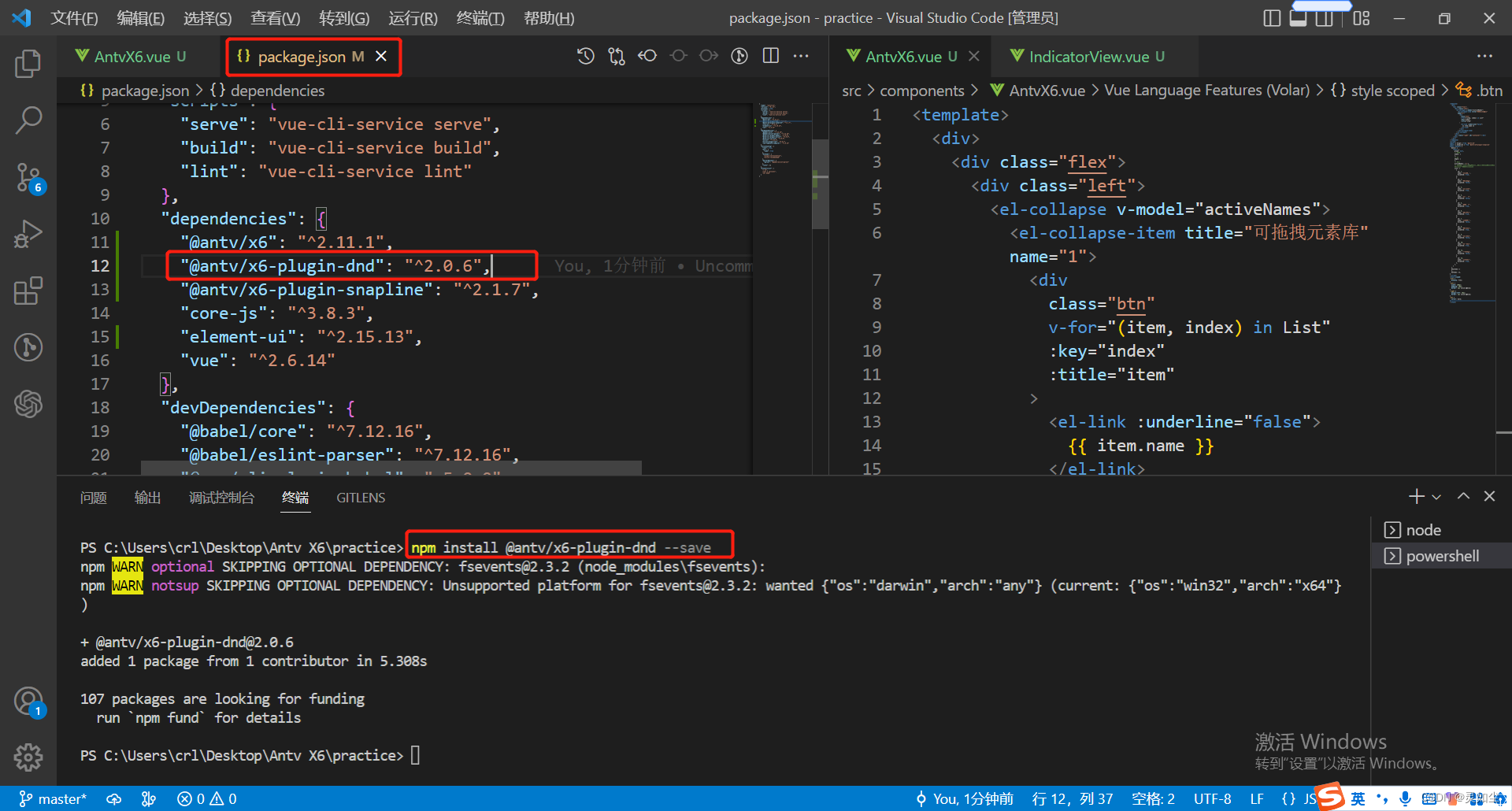Switch to 问题 panel tab
1512x811 pixels.
point(94,498)
